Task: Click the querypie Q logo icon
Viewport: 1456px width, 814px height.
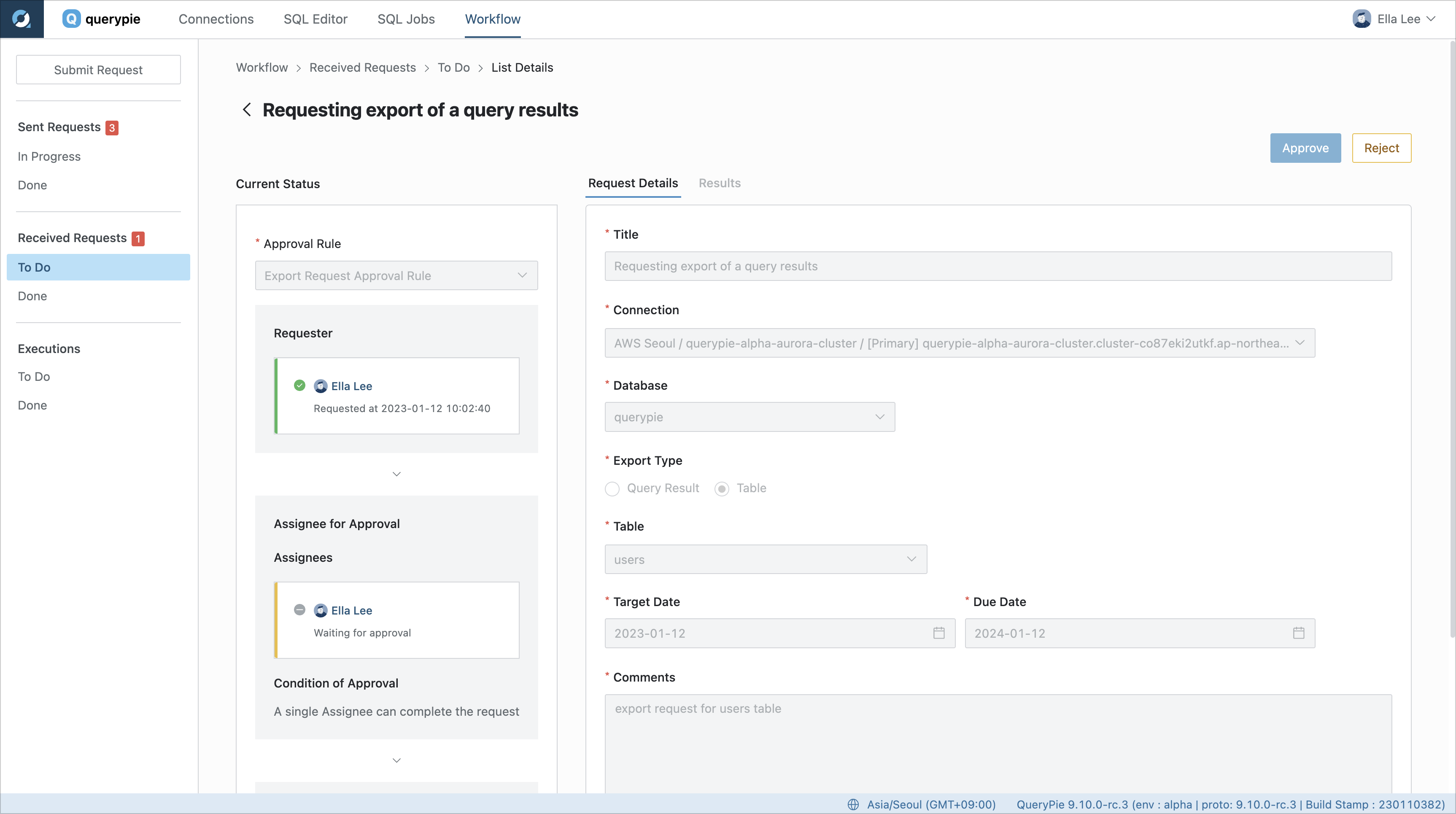Action: [x=71, y=19]
